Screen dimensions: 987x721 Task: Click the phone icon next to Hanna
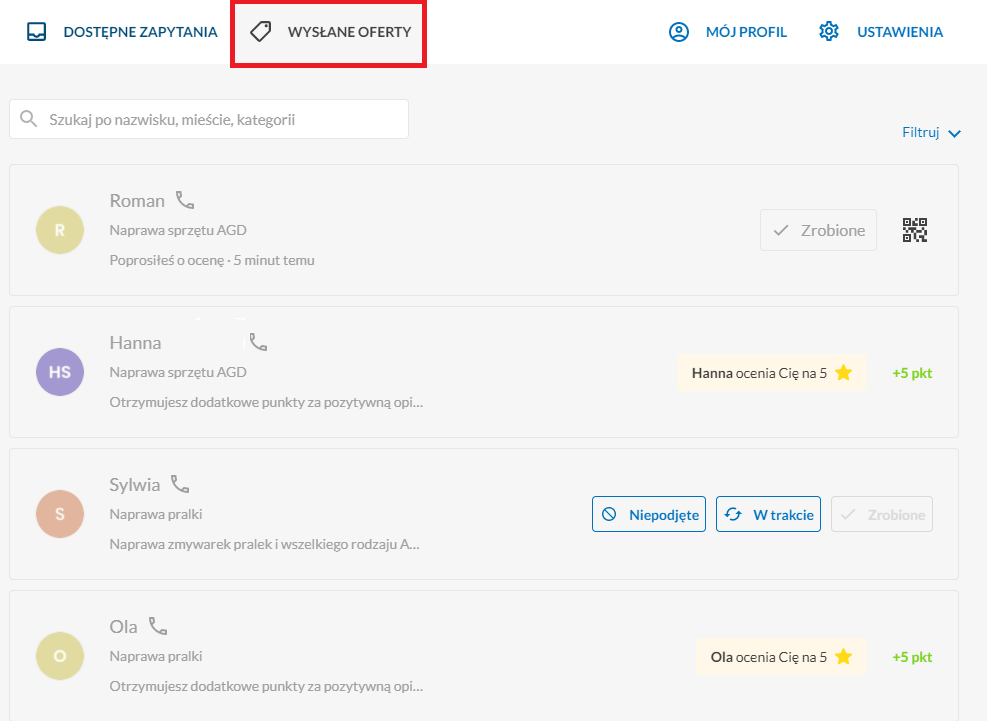tap(258, 342)
